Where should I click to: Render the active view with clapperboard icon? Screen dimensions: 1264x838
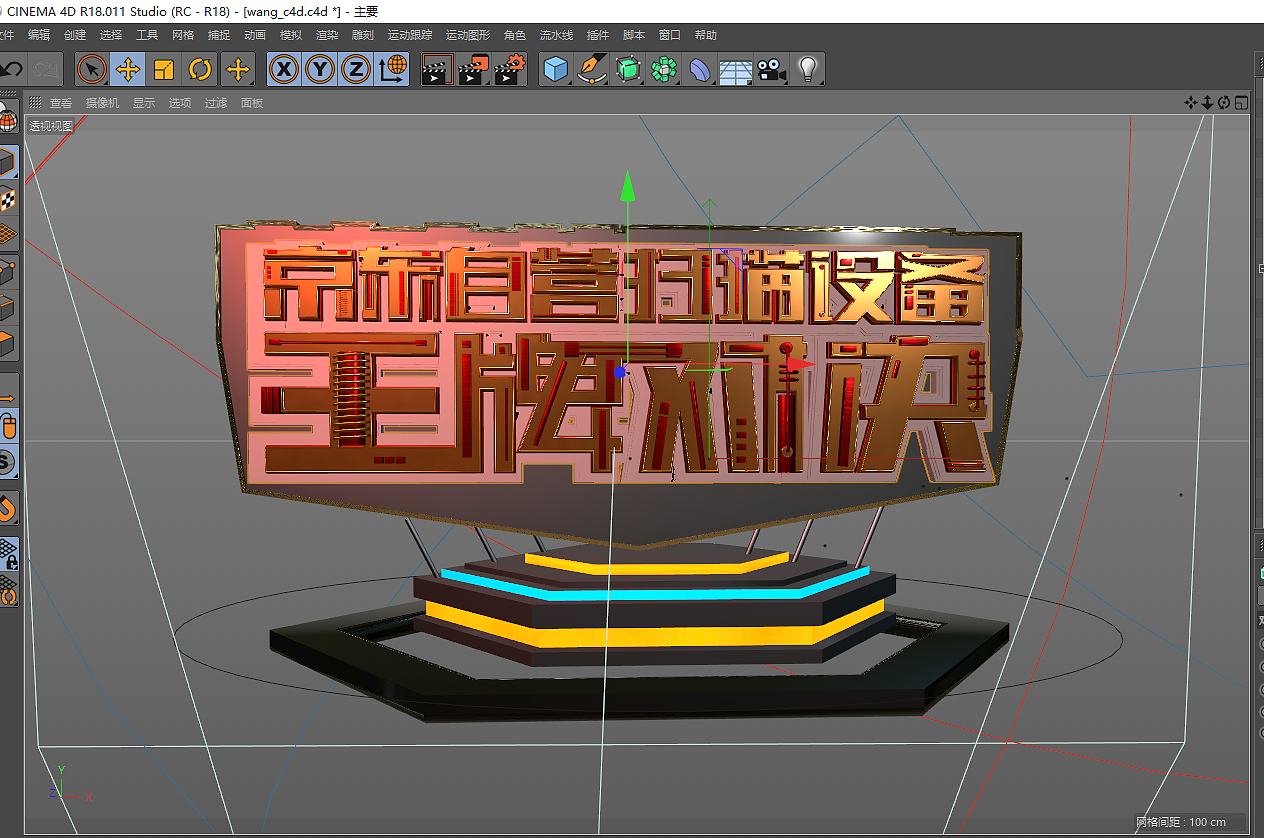(x=436, y=69)
